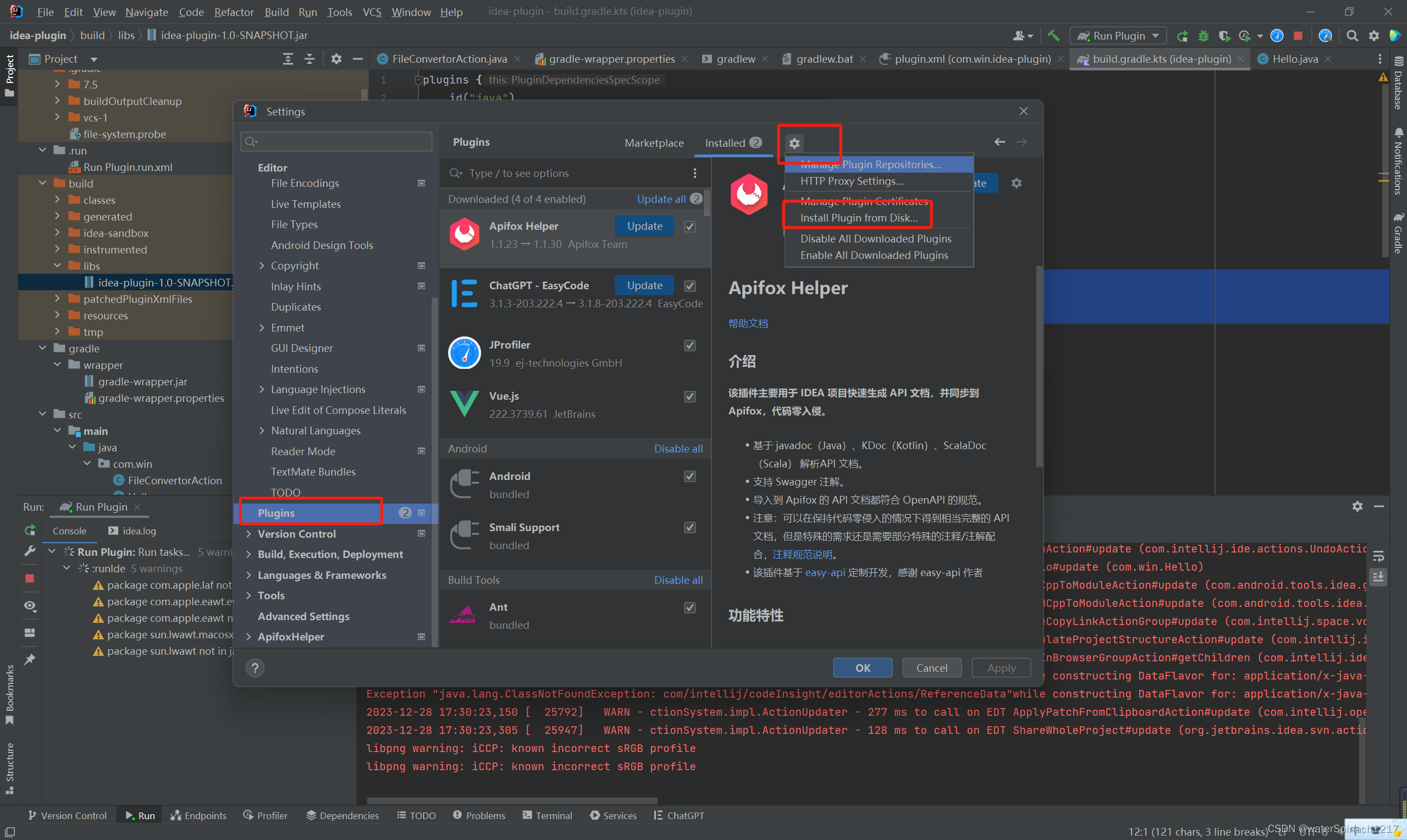Click the rerun icon in Run panel

click(x=30, y=530)
